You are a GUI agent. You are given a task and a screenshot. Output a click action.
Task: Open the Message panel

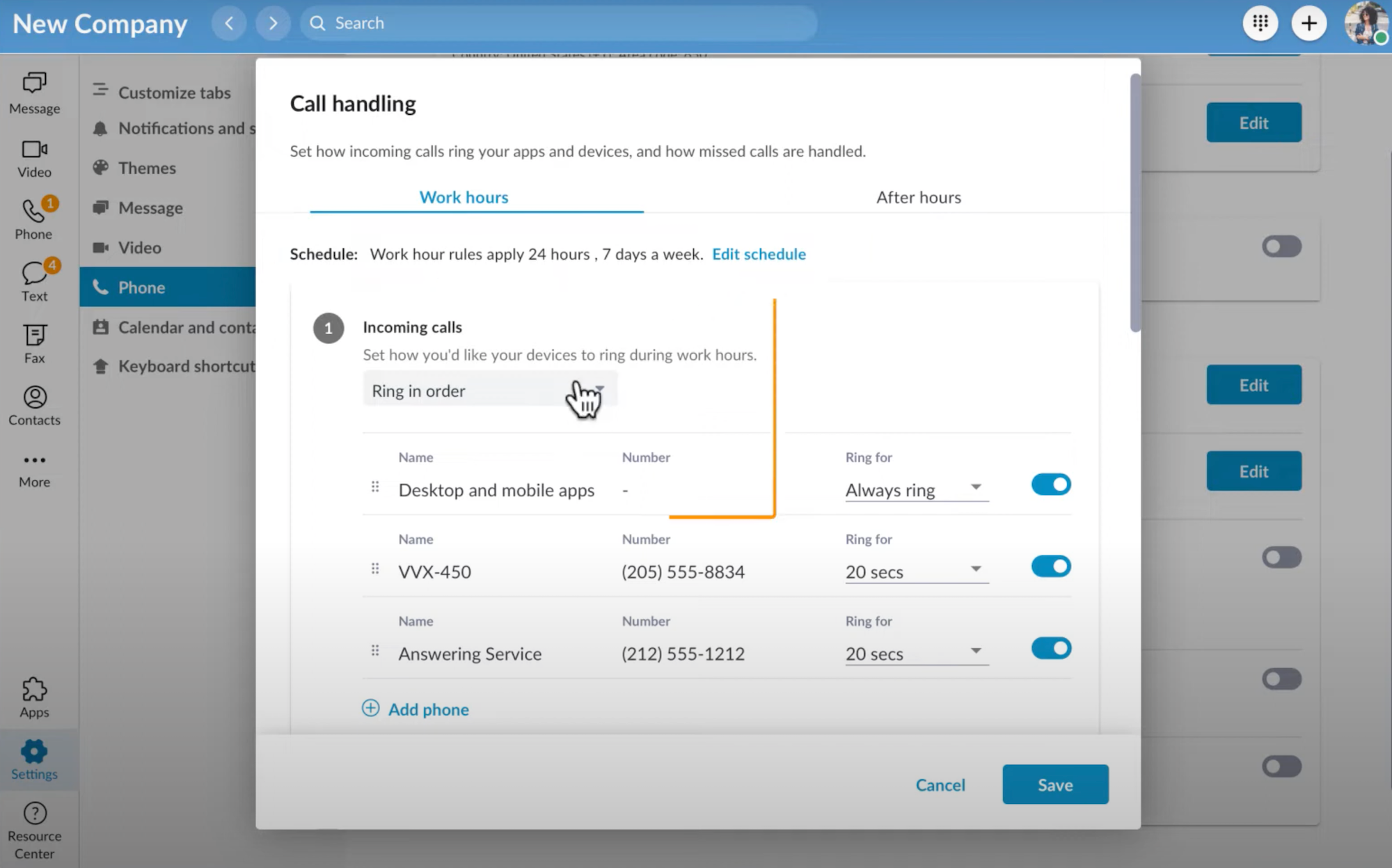coord(33,92)
